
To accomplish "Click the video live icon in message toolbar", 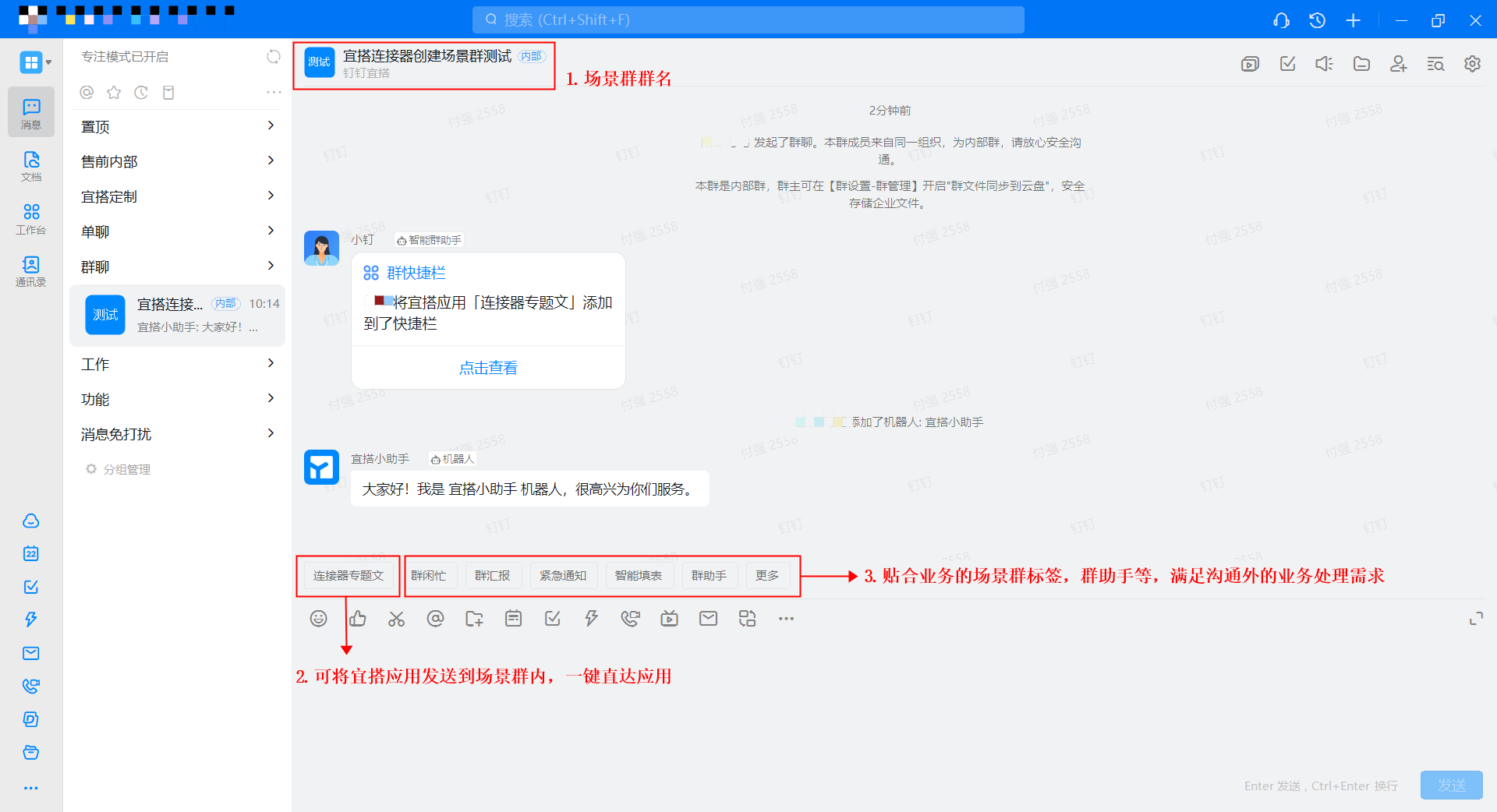I will [669, 619].
